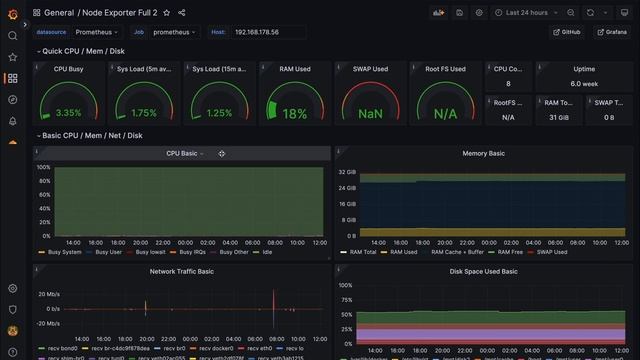Click the SWAP Used gauge panel title

coord(370,69)
